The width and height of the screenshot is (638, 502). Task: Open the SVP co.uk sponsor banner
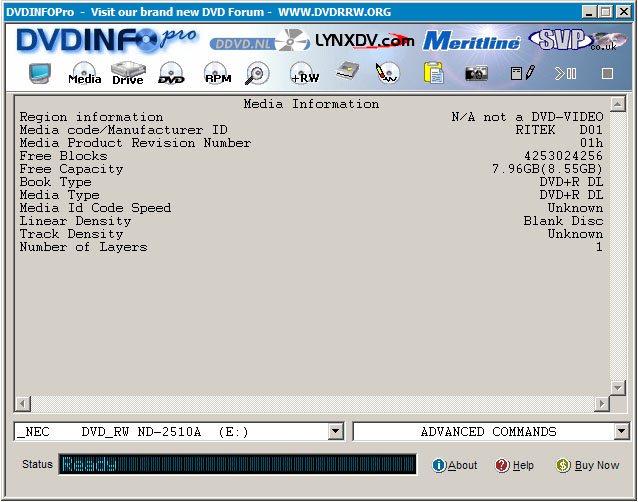[578, 39]
